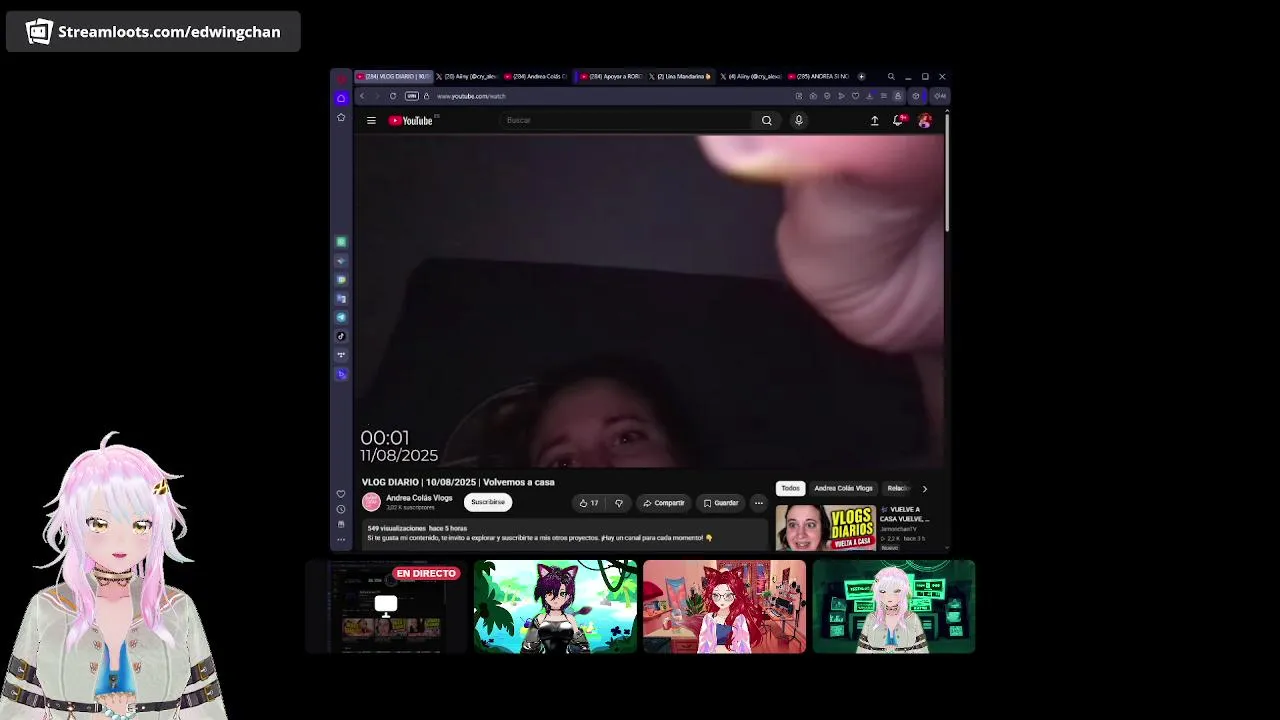Switch to the VLOG DIARIO browser tab
Screen dimensions: 1280x720
[394, 76]
